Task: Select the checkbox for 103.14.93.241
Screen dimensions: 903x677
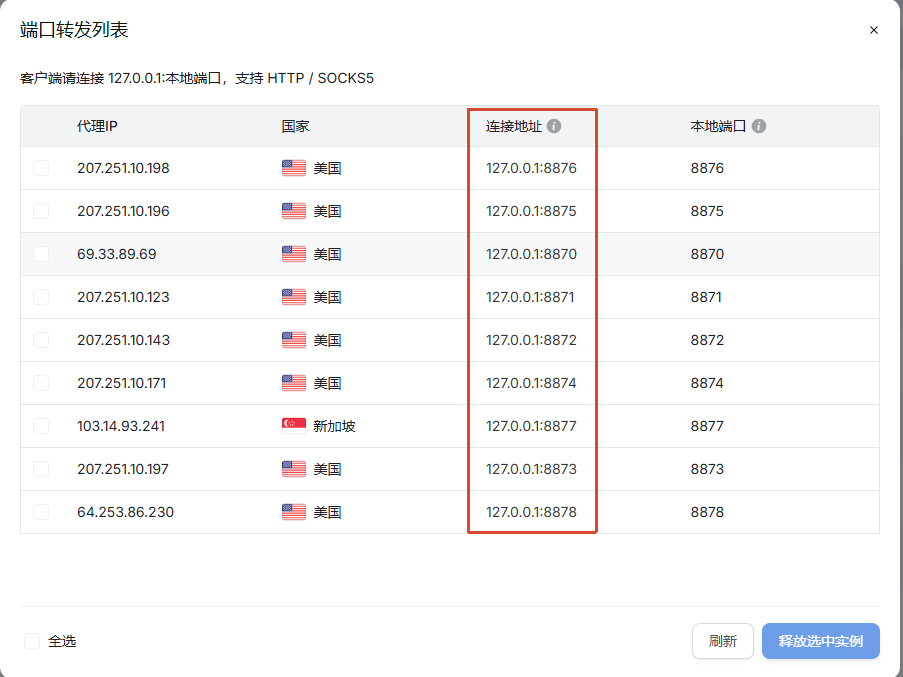Action: (41, 426)
